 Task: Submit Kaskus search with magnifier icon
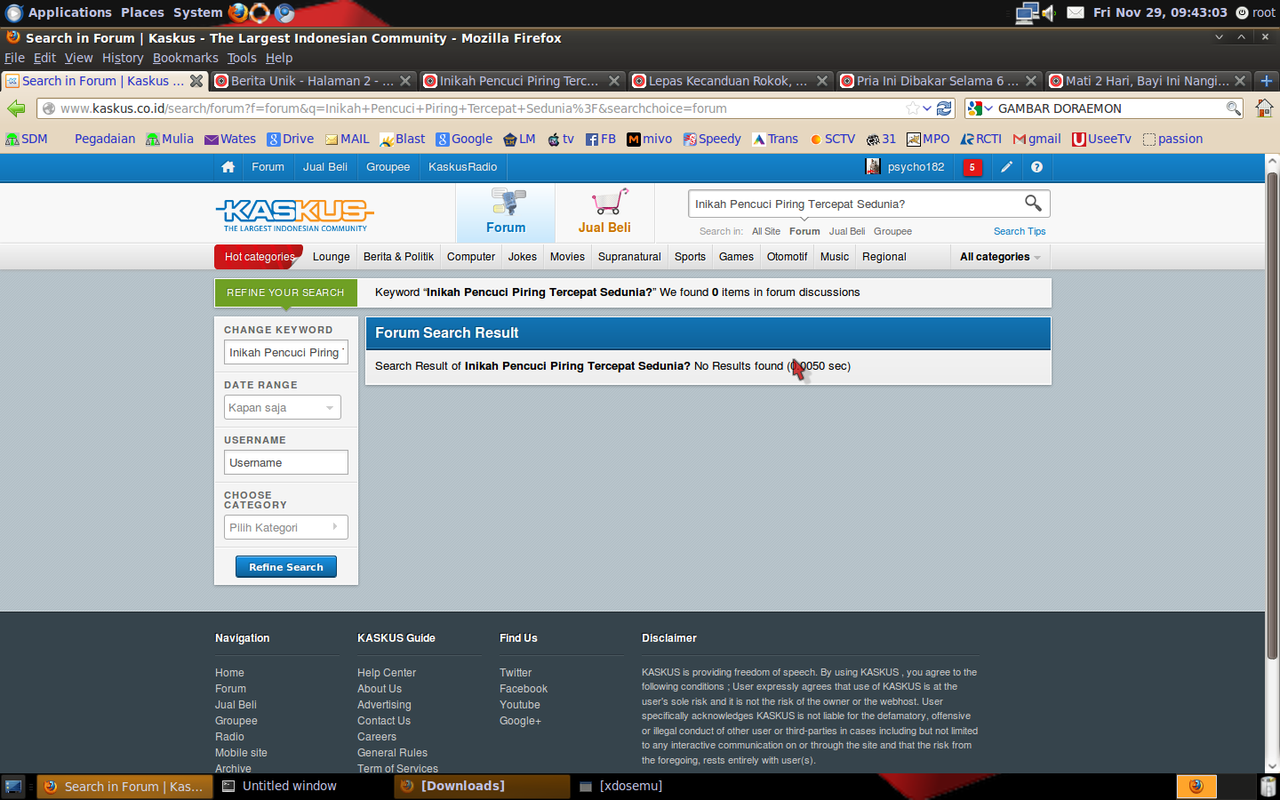(1033, 204)
